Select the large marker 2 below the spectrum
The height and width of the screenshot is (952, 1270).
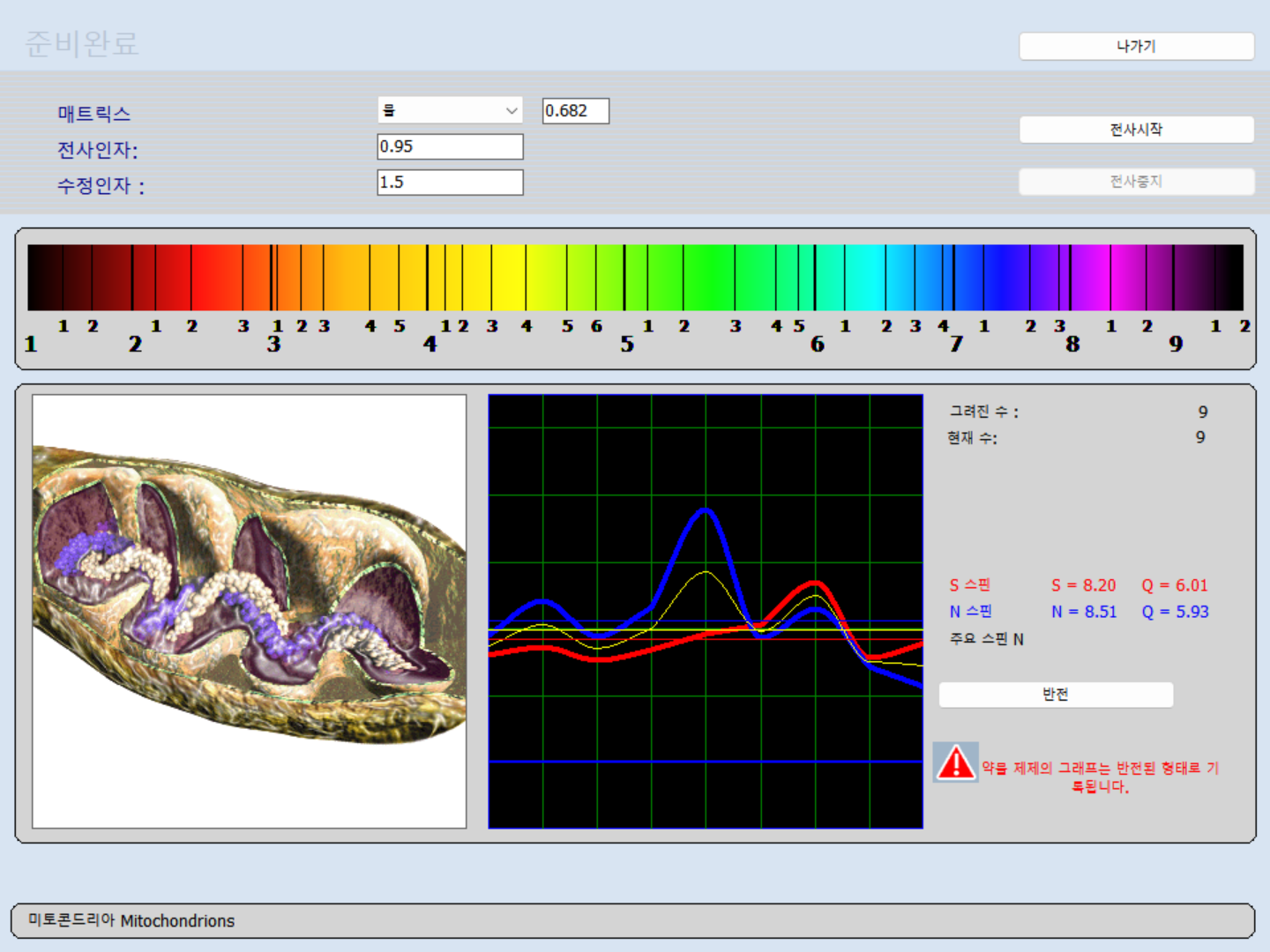135,344
